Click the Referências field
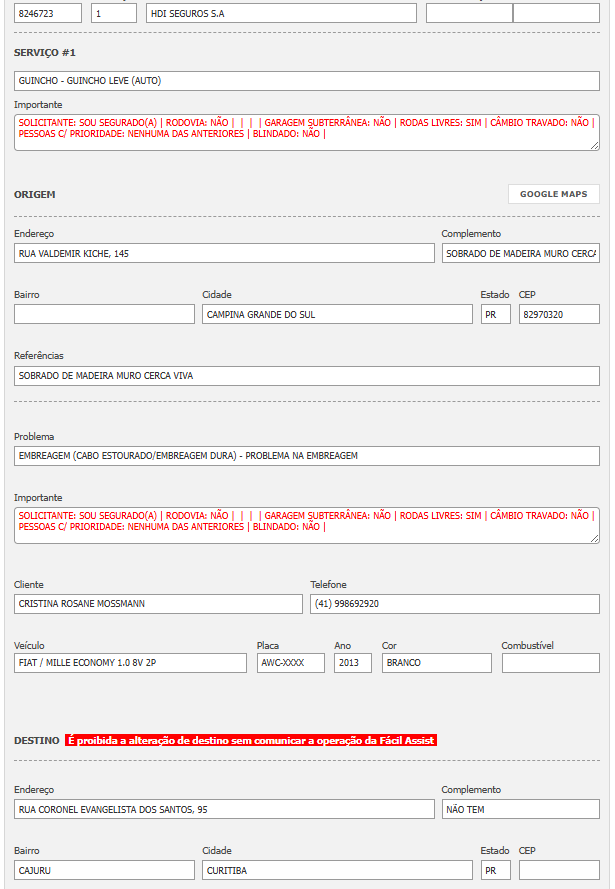Viewport: 615px width, 889px height. point(307,376)
